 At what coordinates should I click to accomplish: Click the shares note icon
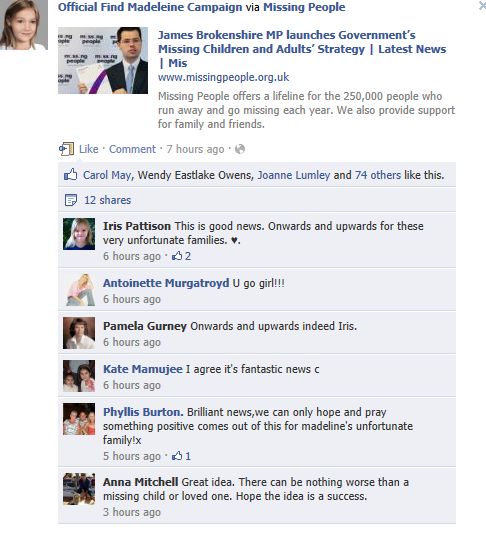pos(70,200)
